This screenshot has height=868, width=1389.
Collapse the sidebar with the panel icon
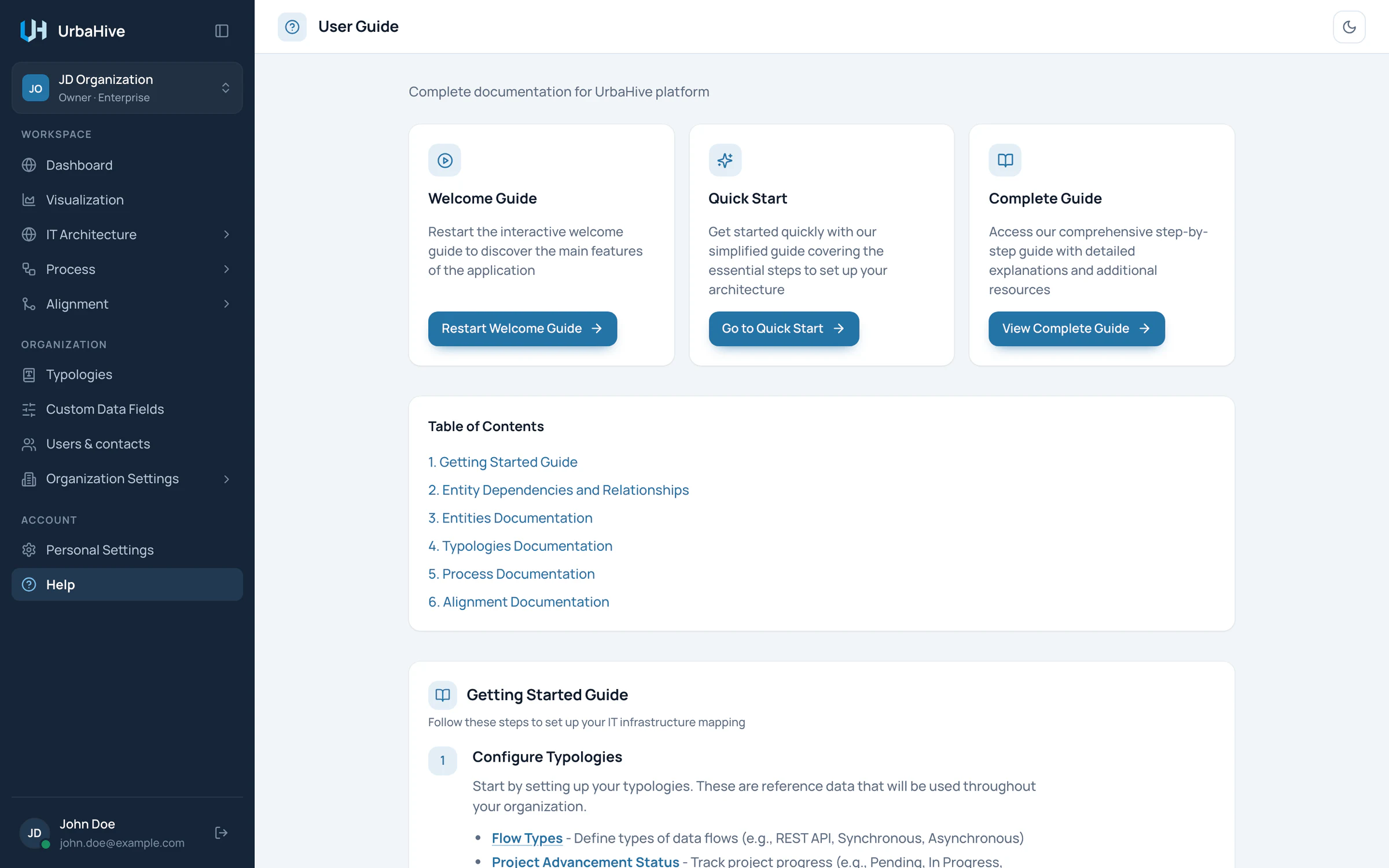click(222, 31)
